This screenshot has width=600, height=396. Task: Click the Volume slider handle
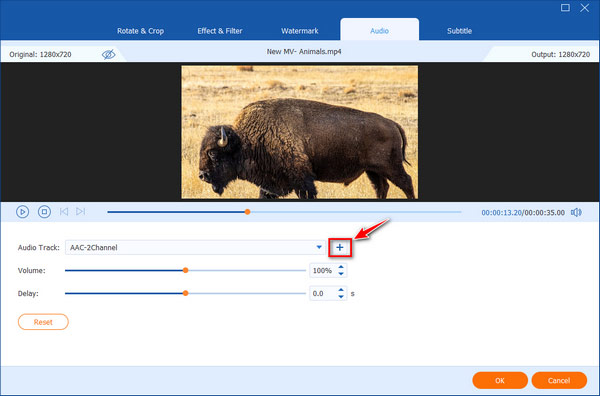click(x=186, y=271)
